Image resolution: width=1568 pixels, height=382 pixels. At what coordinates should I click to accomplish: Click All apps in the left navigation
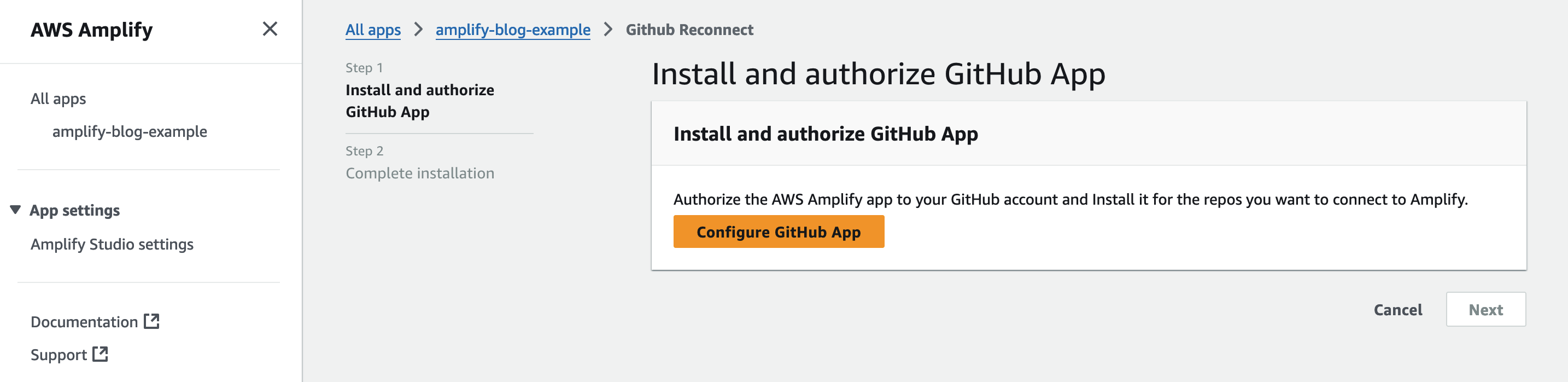58,98
